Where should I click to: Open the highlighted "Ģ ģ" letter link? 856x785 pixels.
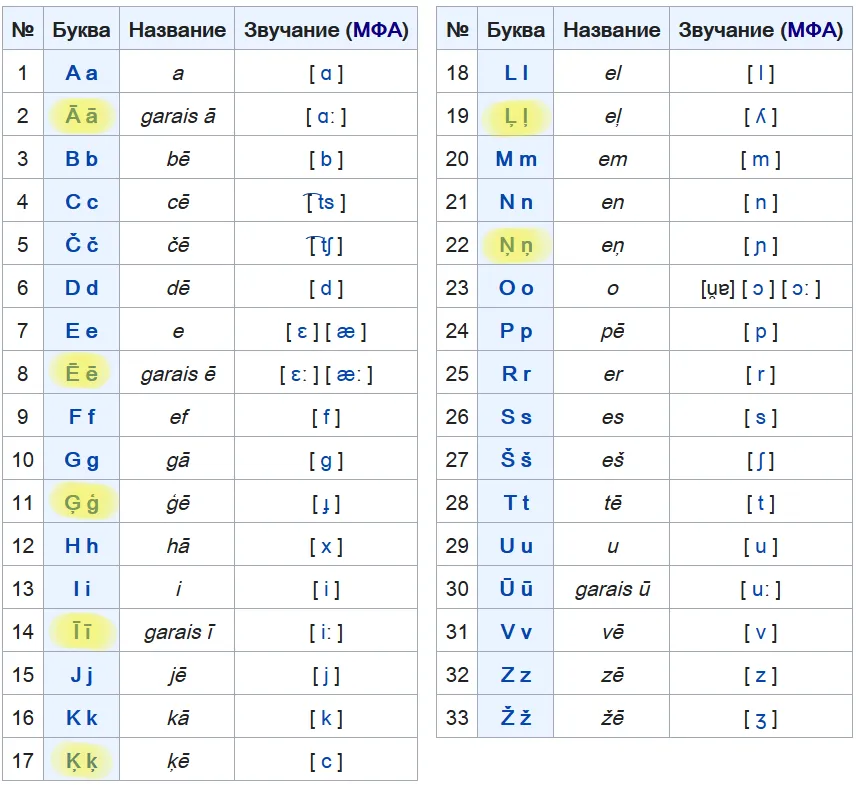pos(81,503)
